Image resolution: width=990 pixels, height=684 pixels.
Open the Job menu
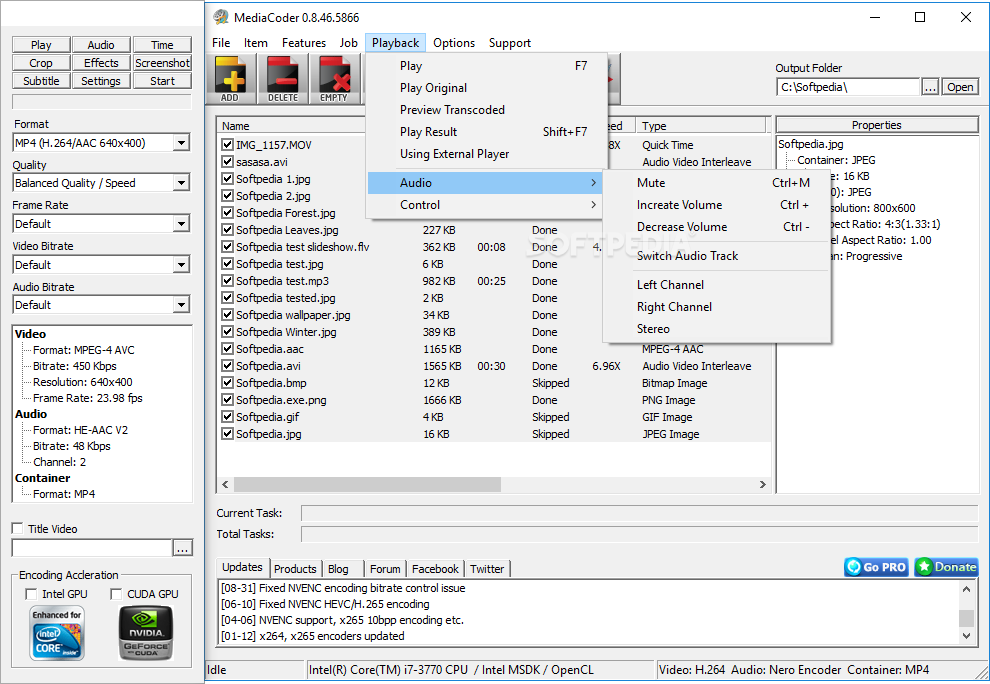click(349, 43)
